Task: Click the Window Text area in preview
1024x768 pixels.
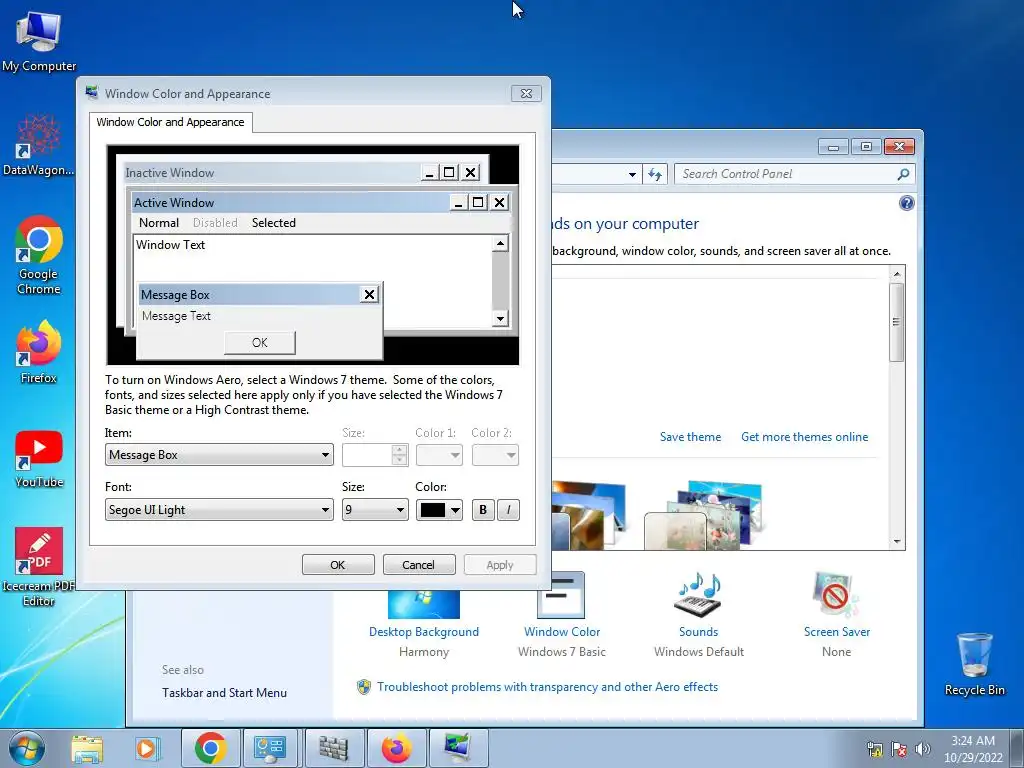Action: pos(312,258)
